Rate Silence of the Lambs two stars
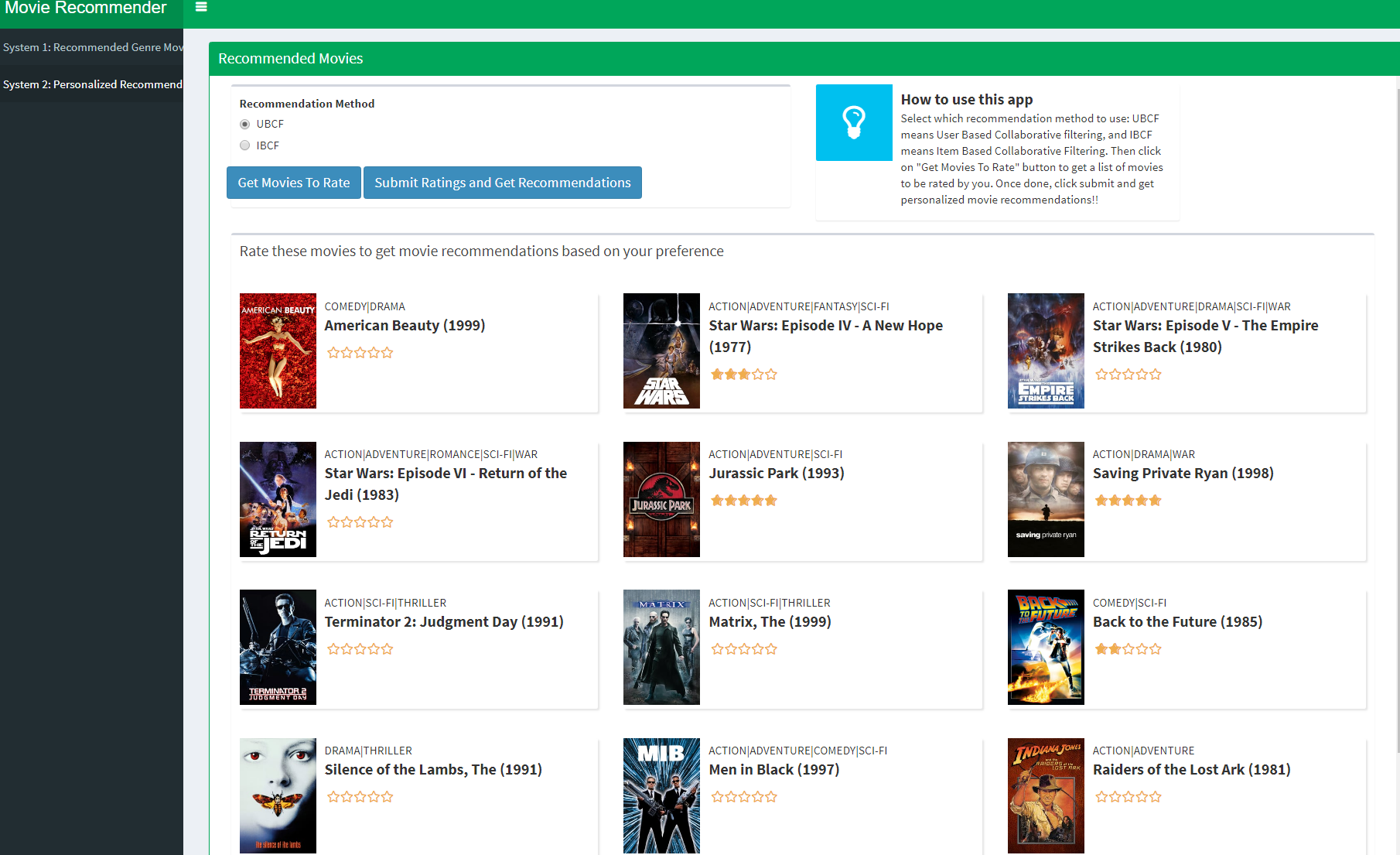 [x=347, y=796]
